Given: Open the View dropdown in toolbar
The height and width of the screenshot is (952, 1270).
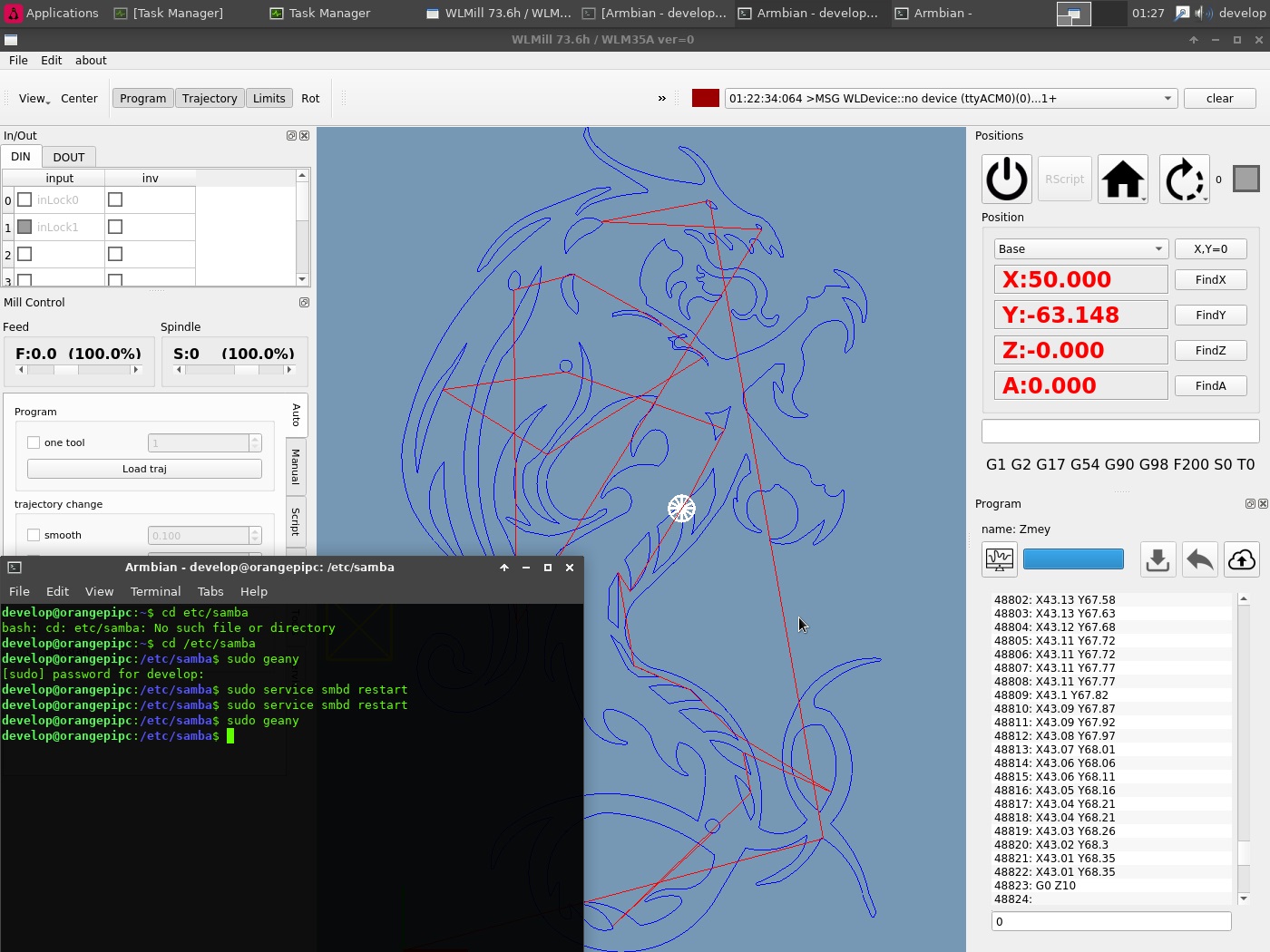Looking at the screenshot, I should tap(34, 98).
